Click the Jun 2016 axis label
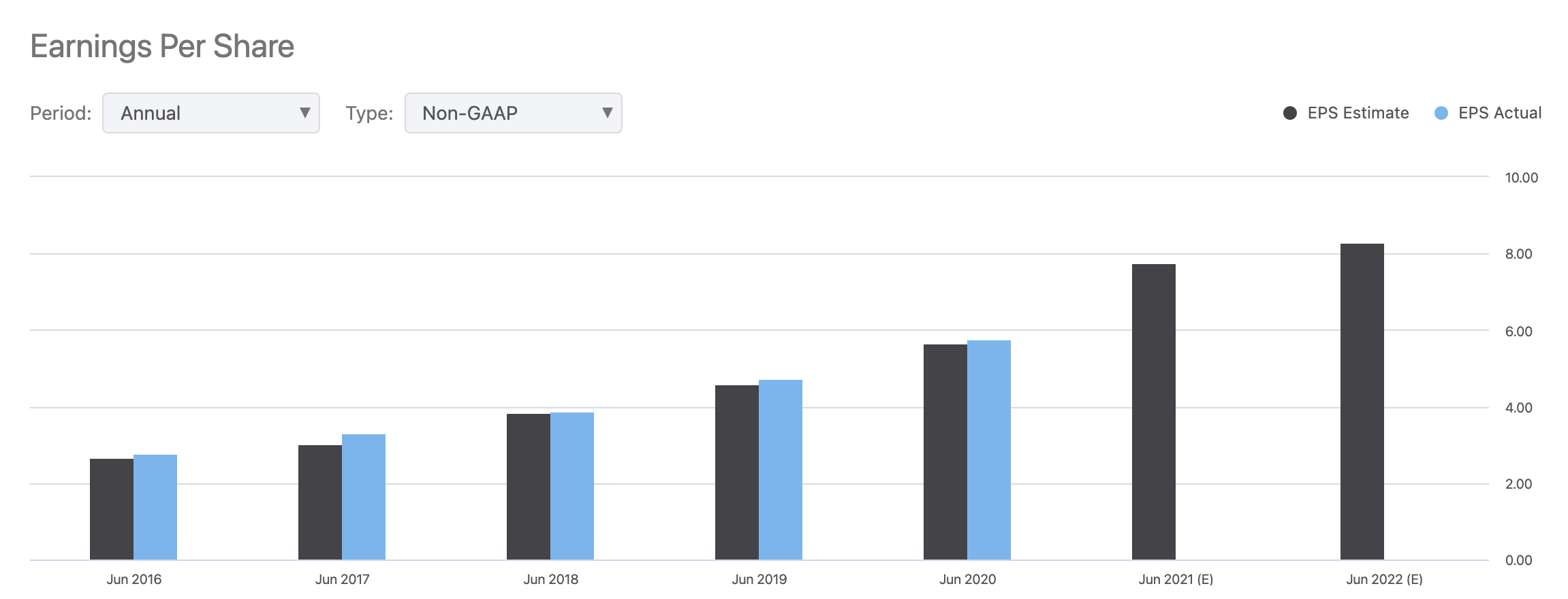1568x599 pixels. pyautogui.click(x=134, y=579)
